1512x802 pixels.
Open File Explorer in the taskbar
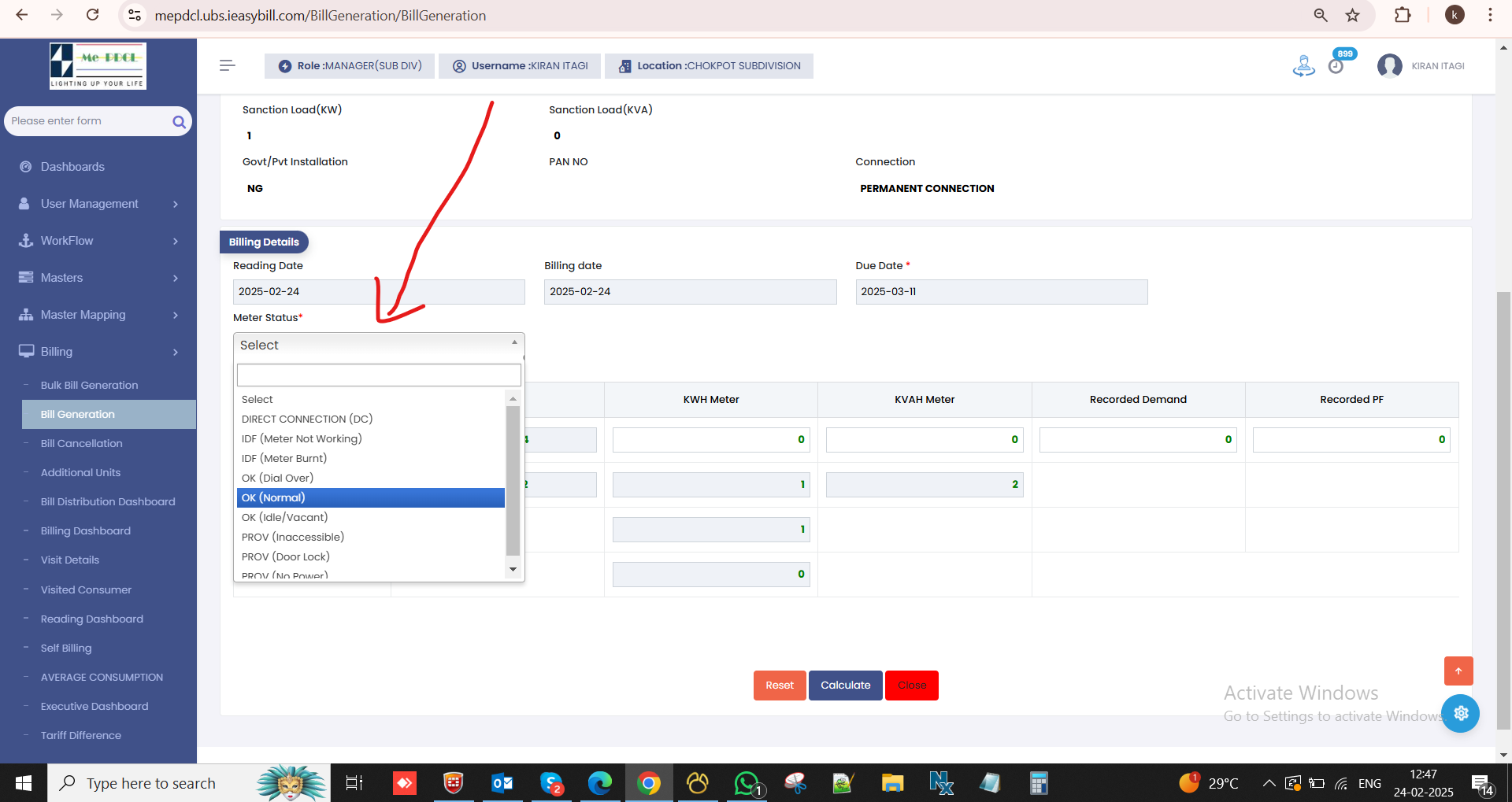click(x=892, y=783)
